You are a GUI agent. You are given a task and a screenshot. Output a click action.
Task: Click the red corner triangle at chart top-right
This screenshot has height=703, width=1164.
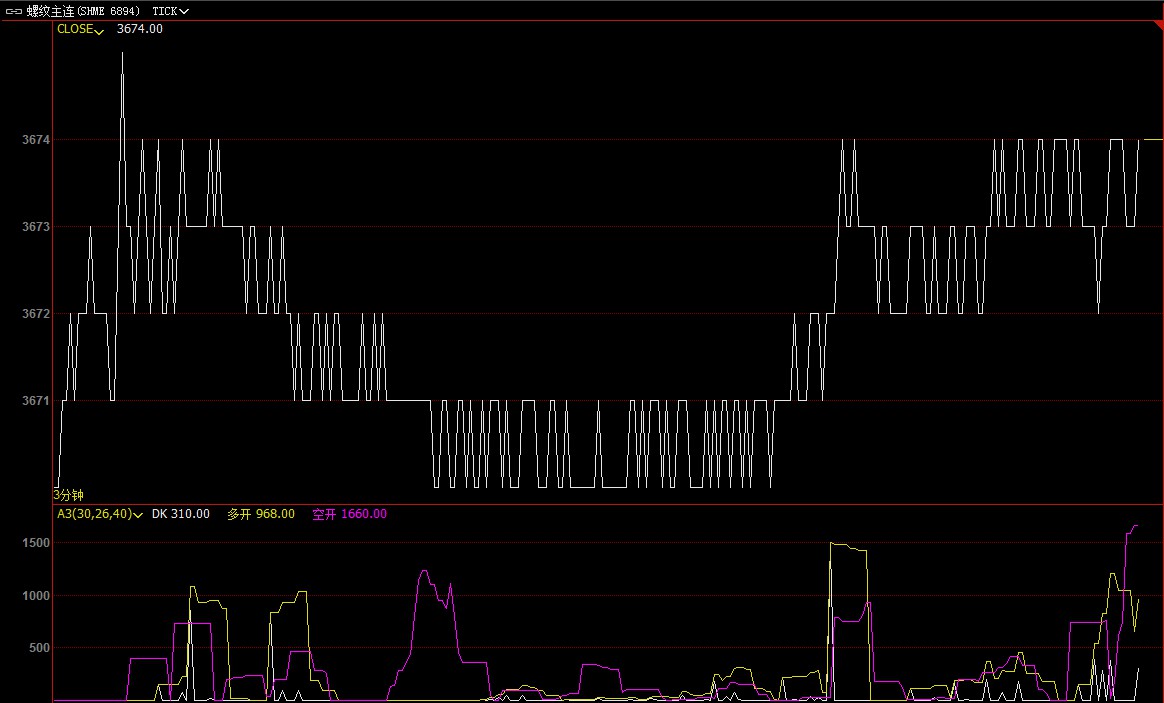click(x=1158, y=27)
